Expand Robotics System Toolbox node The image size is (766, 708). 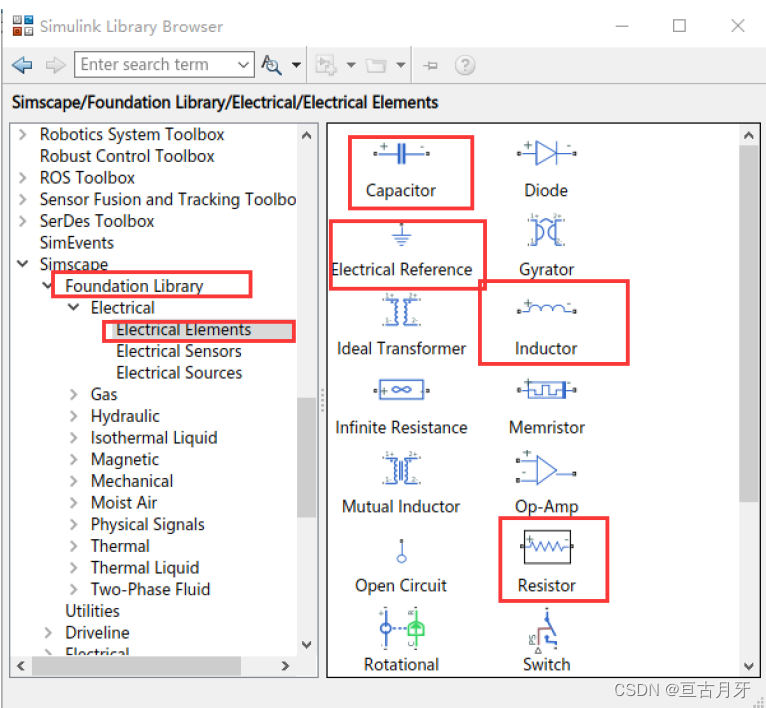[22, 134]
